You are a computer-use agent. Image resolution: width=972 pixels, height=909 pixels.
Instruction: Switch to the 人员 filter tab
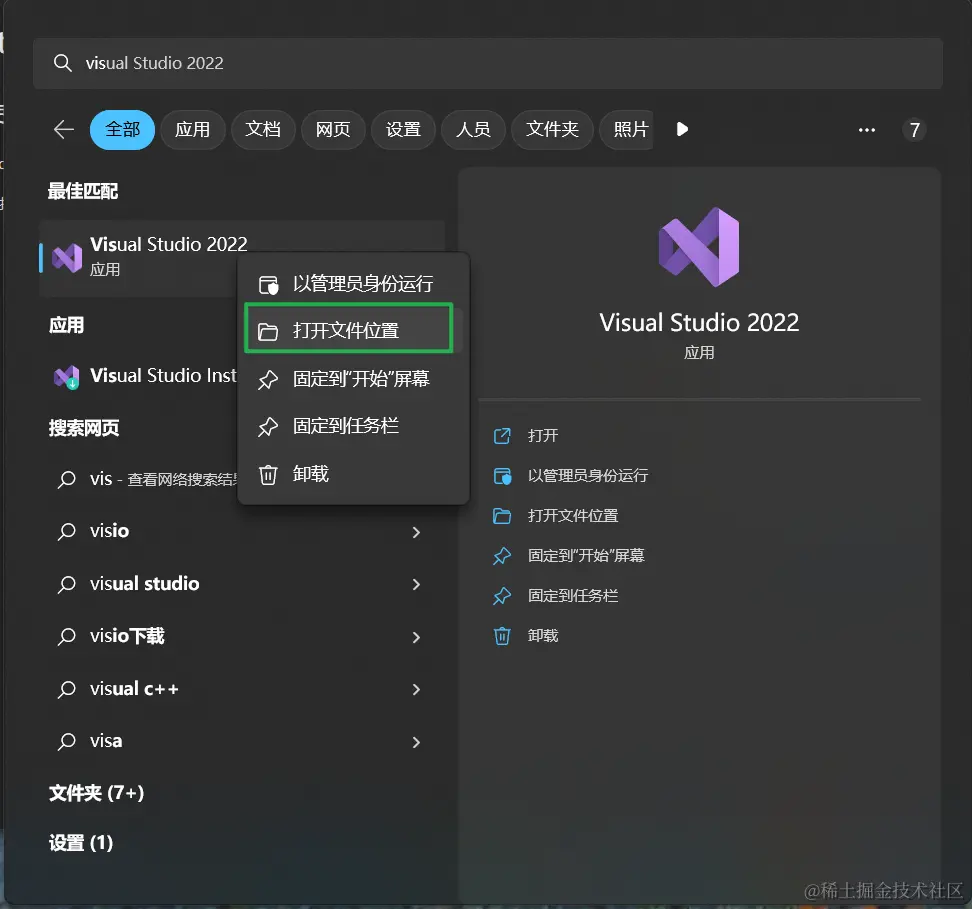473,130
